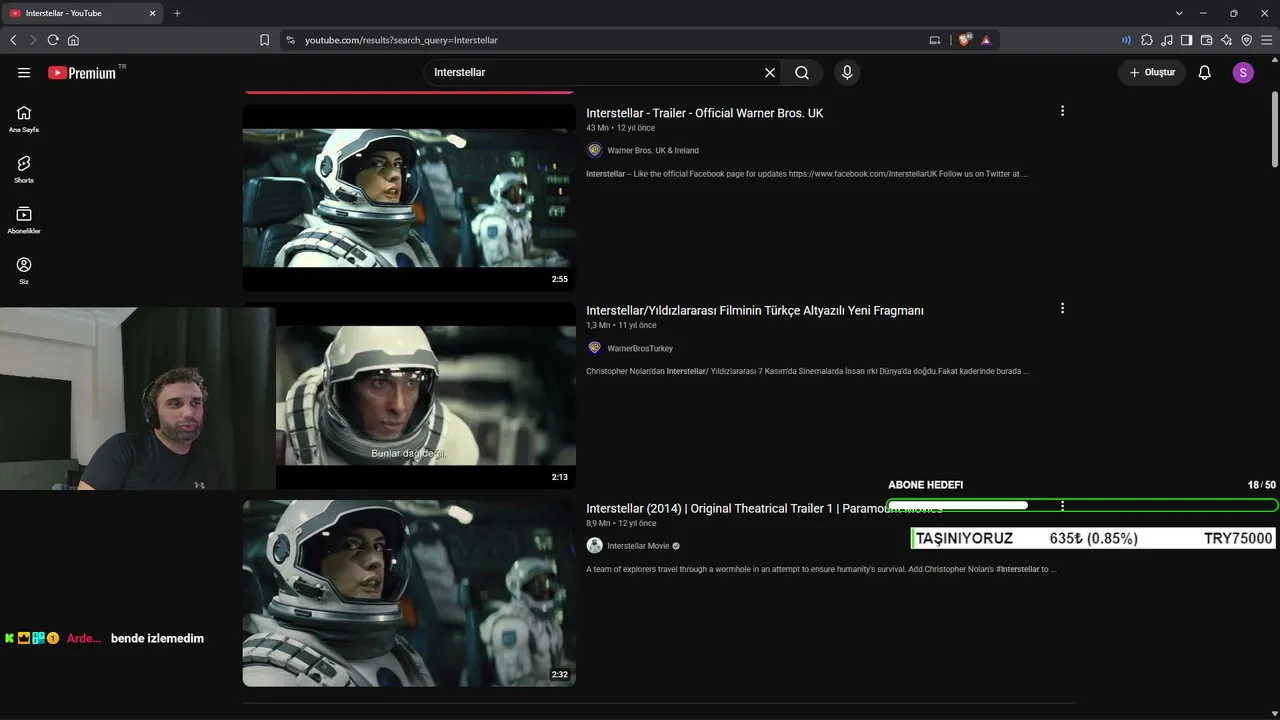Open the account avatar menu

(x=1243, y=72)
